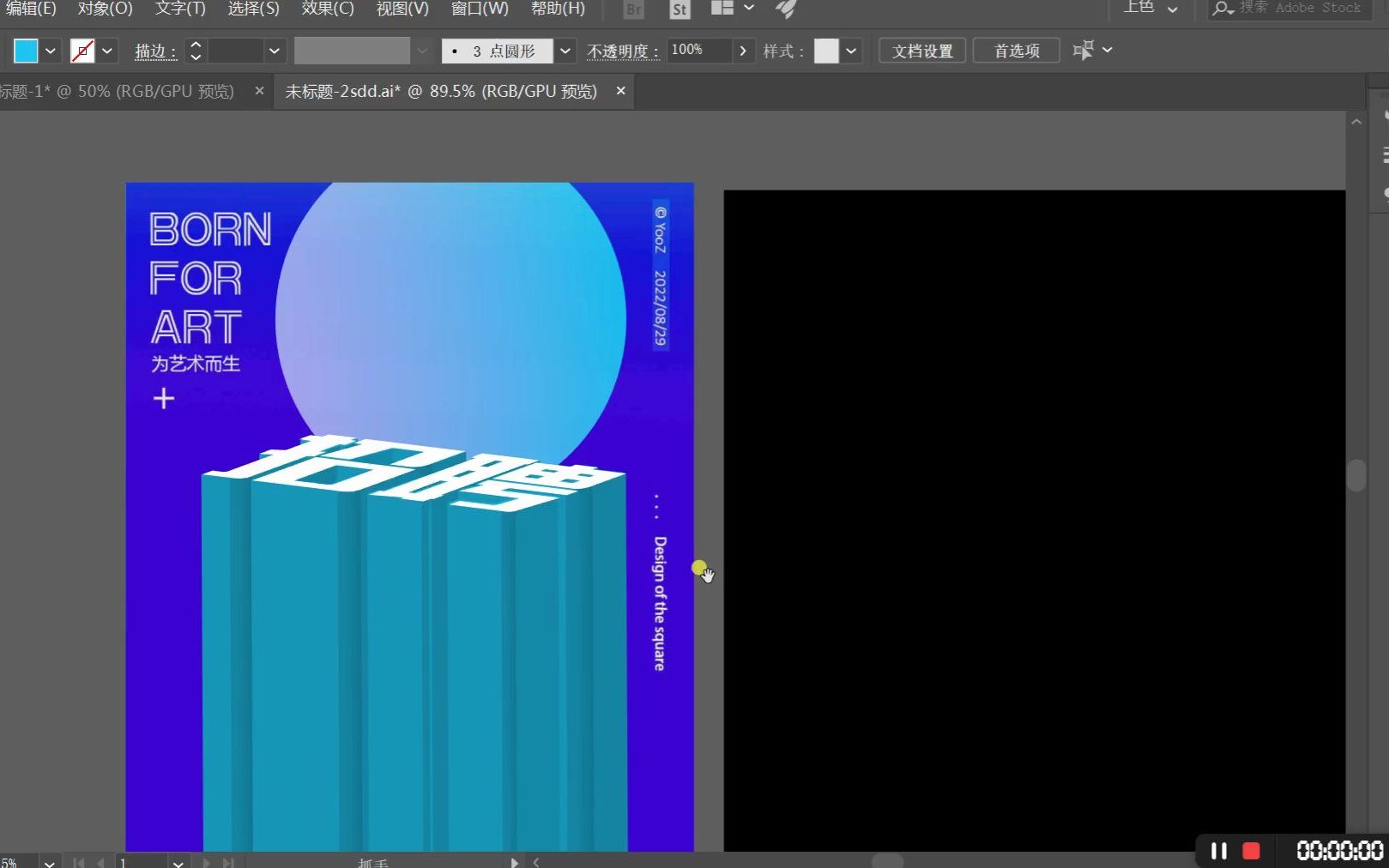Close the 未标题-2sdd.ai* document tab
The width and height of the screenshot is (1389, 868).
(x=620, y=90)
